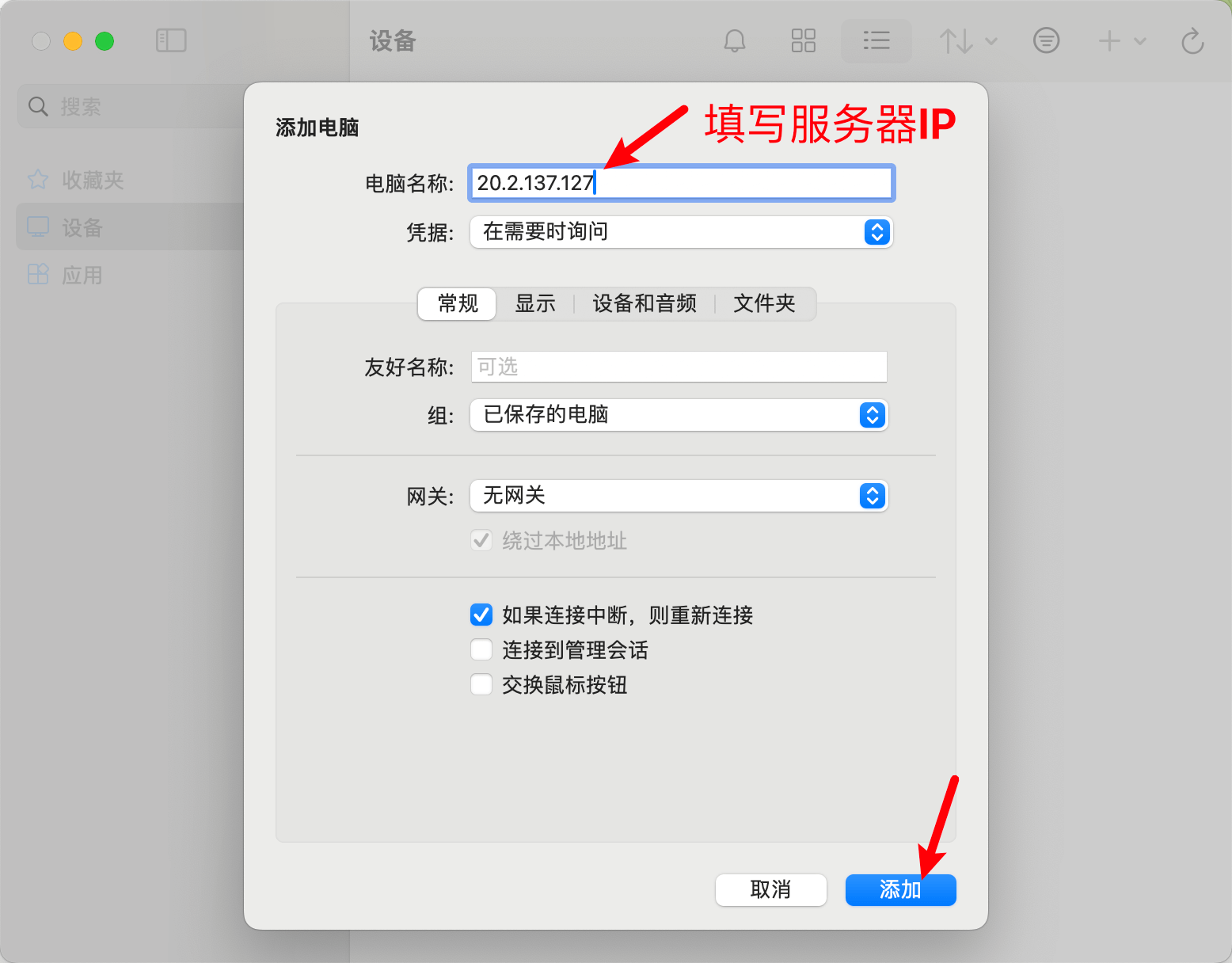Image resolution: width=1232 pixels, height=963 pixels.
Task: Switch to list view icon
Action: click(876, 40)
